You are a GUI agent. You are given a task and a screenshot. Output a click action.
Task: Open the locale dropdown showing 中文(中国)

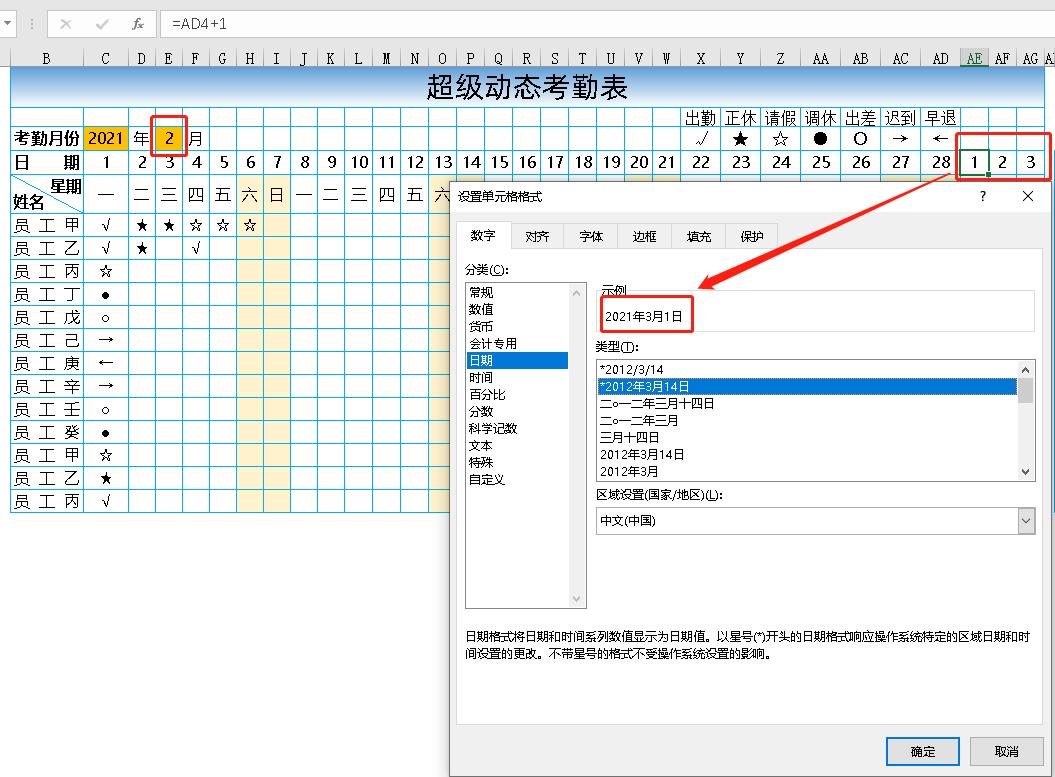1026,519
